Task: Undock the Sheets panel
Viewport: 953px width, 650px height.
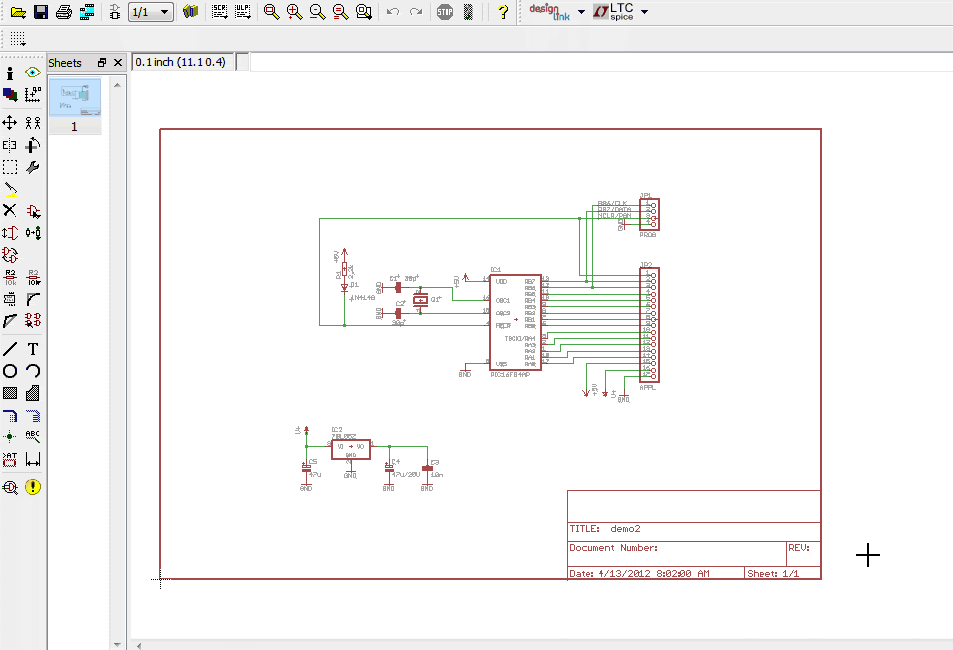Action: [101, 63]
